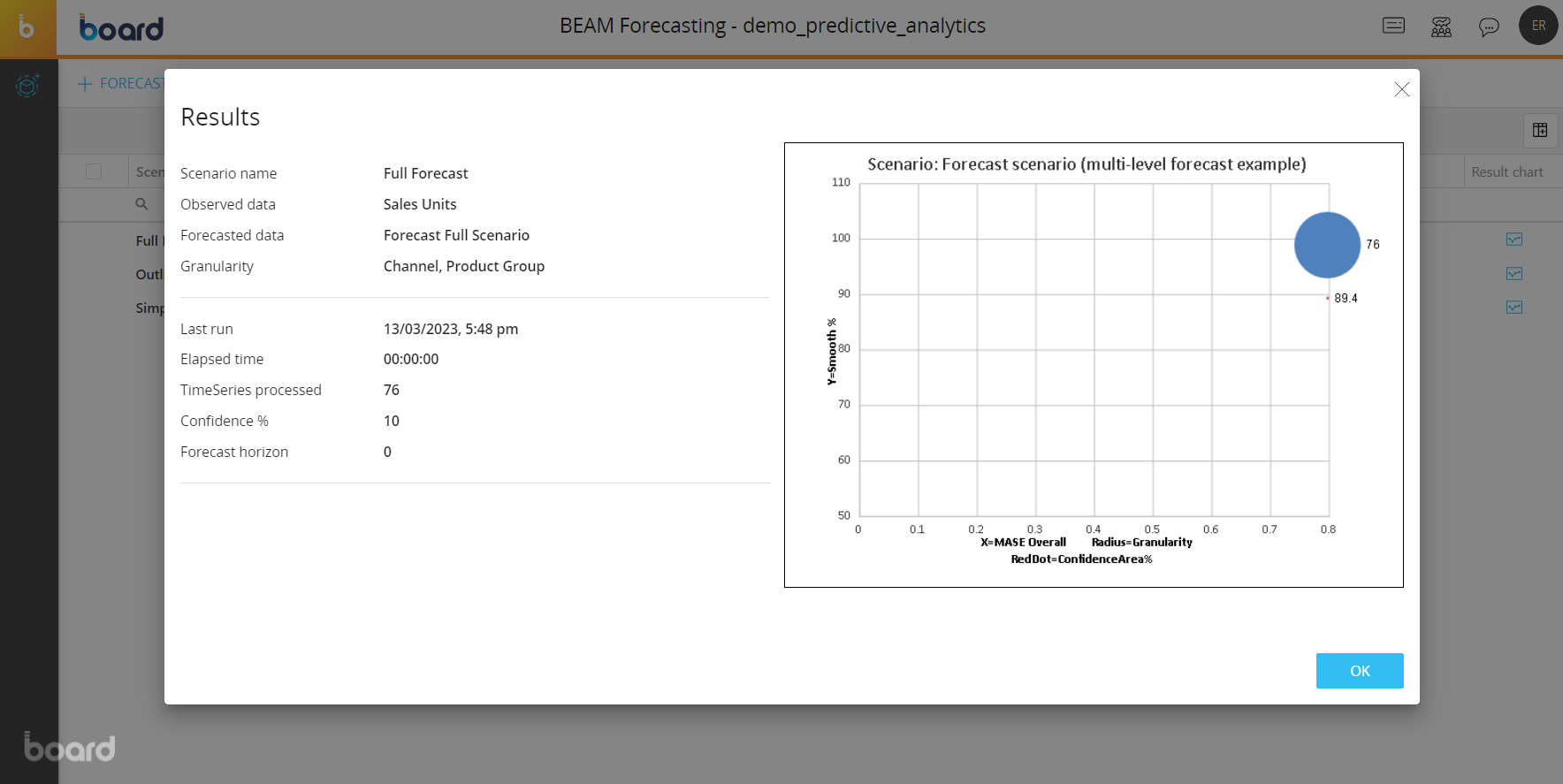Open result chart icon for third scenario

click(x=1514, y=308)
